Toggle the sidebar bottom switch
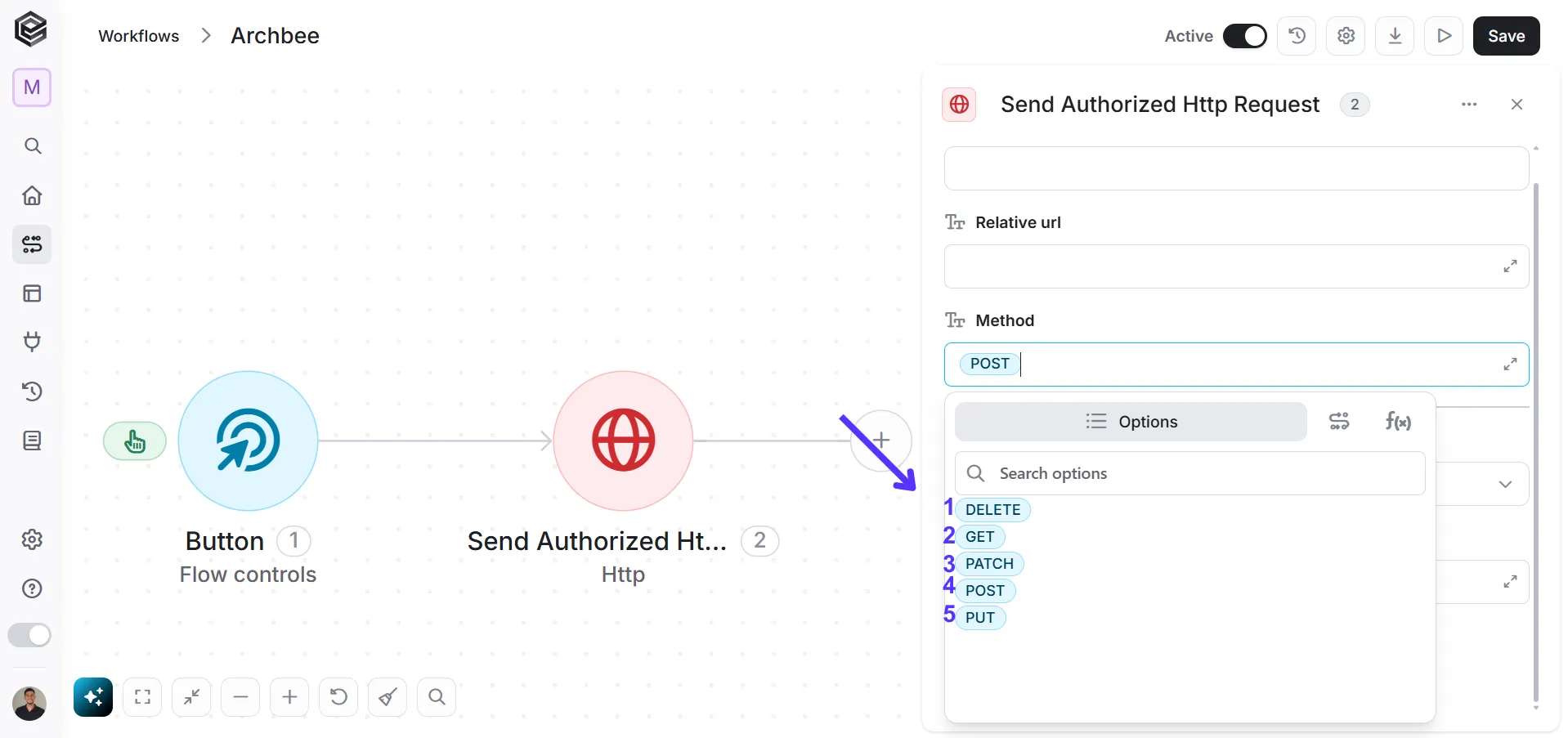Image resolution: width=1568 pixels, height=738 pixels. click(29, 635)
